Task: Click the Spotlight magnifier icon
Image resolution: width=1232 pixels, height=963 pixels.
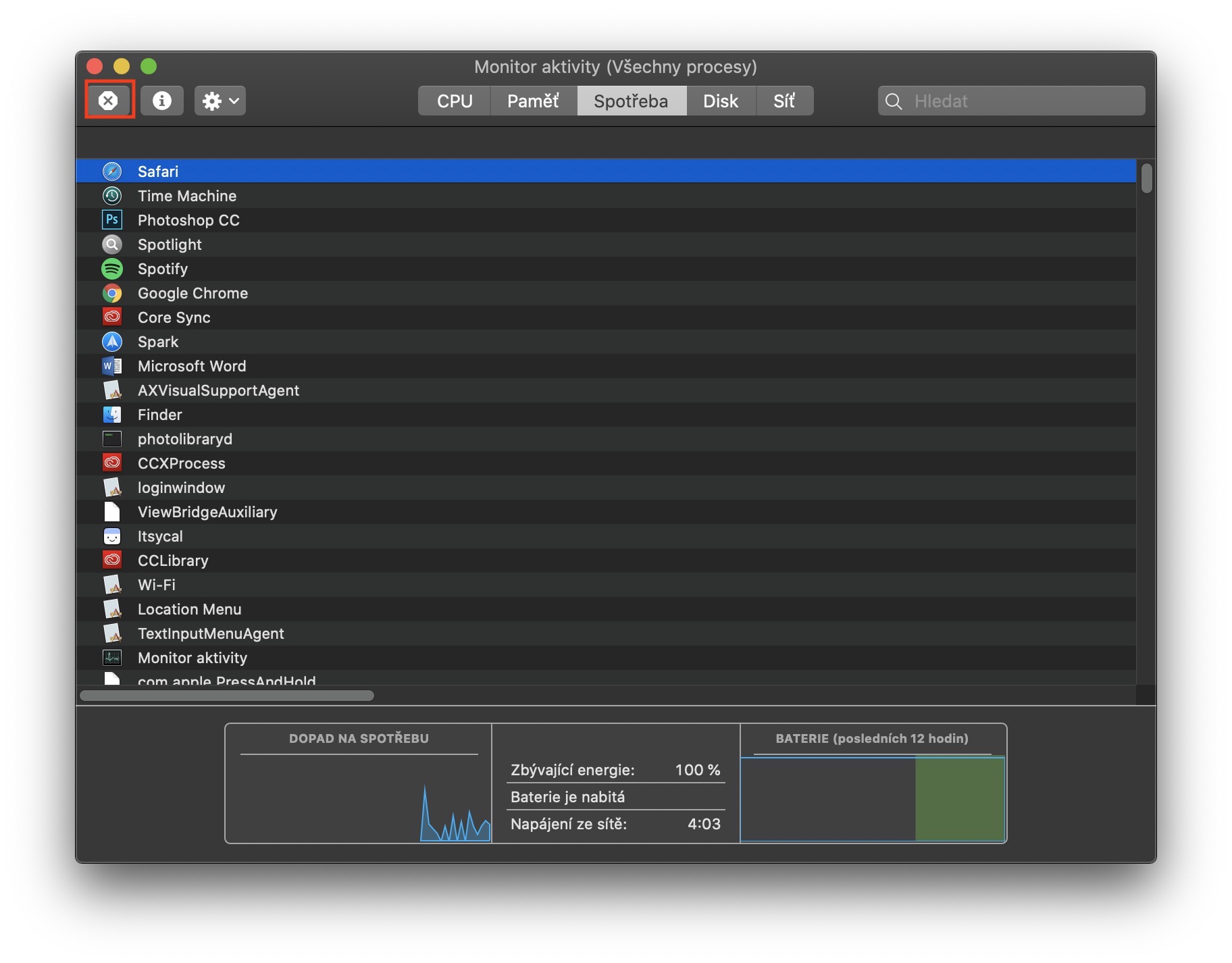Action: click(112, 244)
